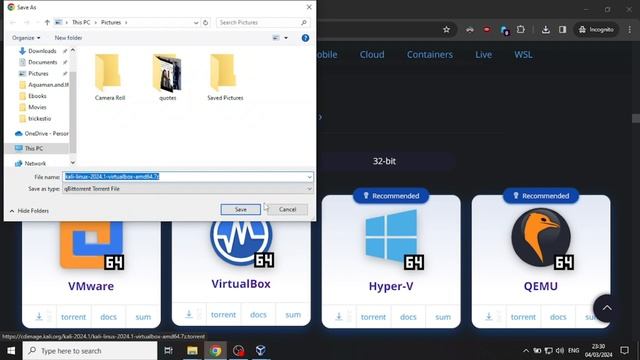Select Pictures in the navigation pane
This screenshot has height=360, width=640.
[38, 73]
